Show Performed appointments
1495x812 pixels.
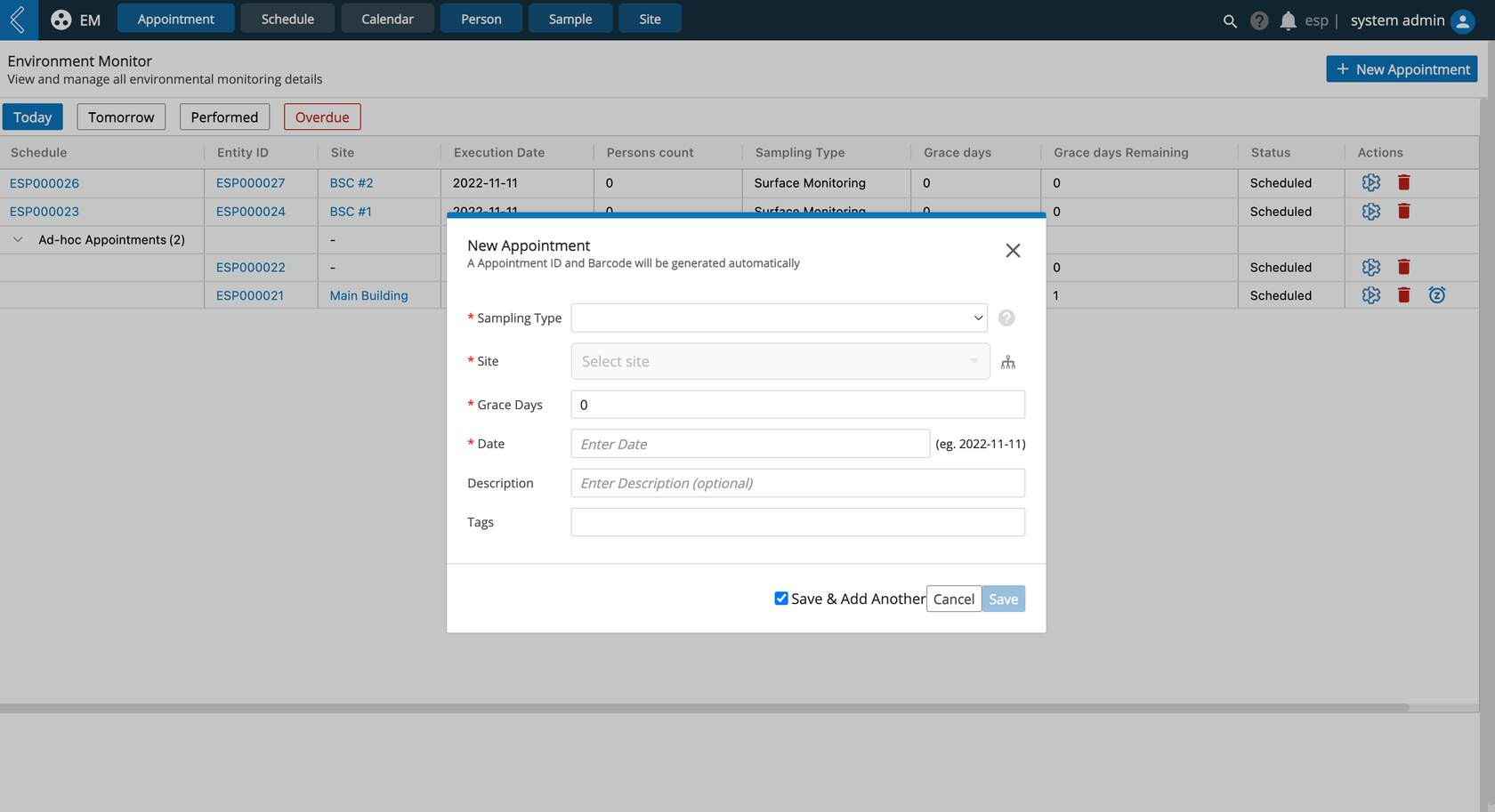[x=224, y=117]
